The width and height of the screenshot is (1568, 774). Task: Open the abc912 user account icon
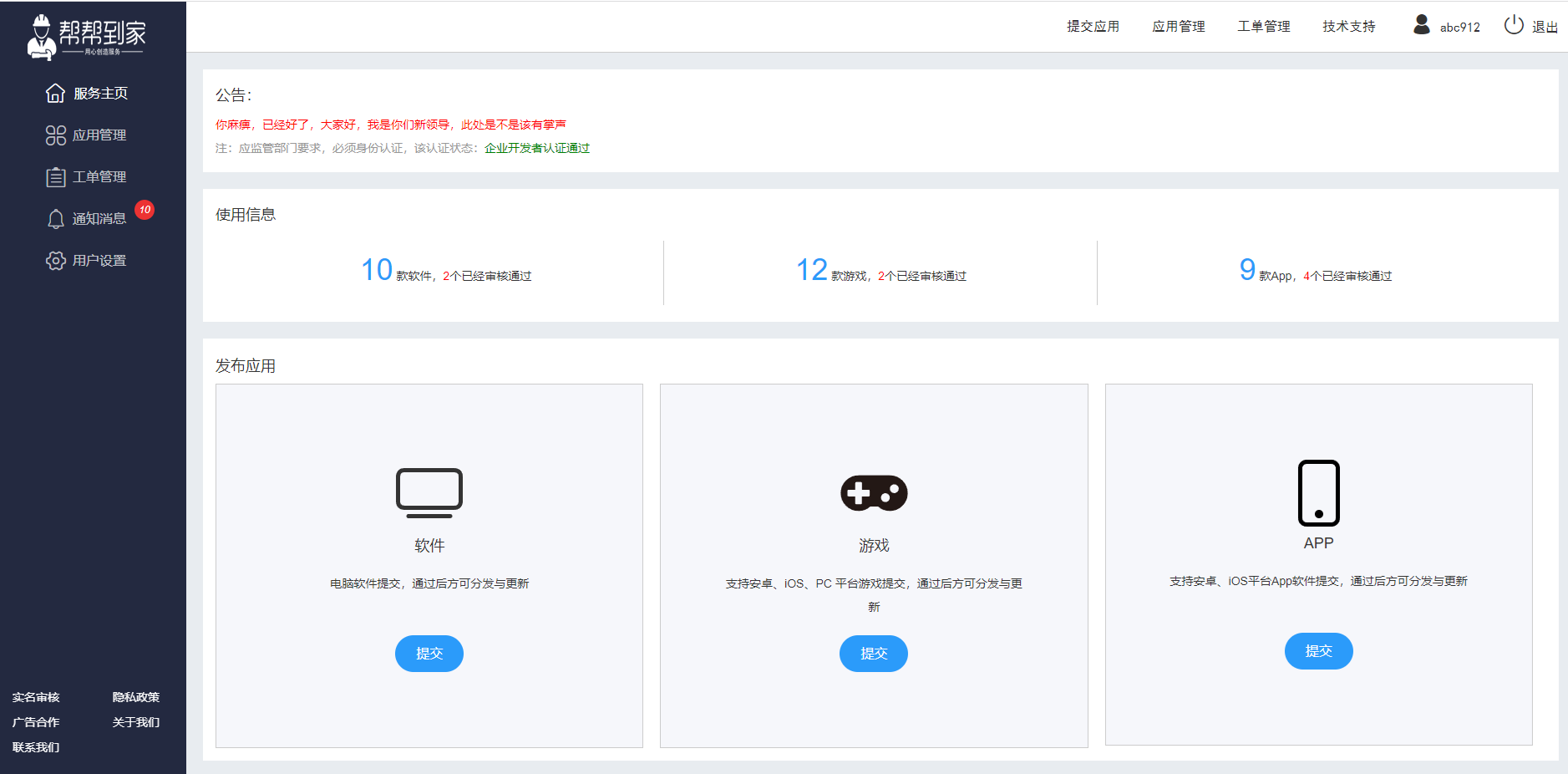coord(1420,25)
